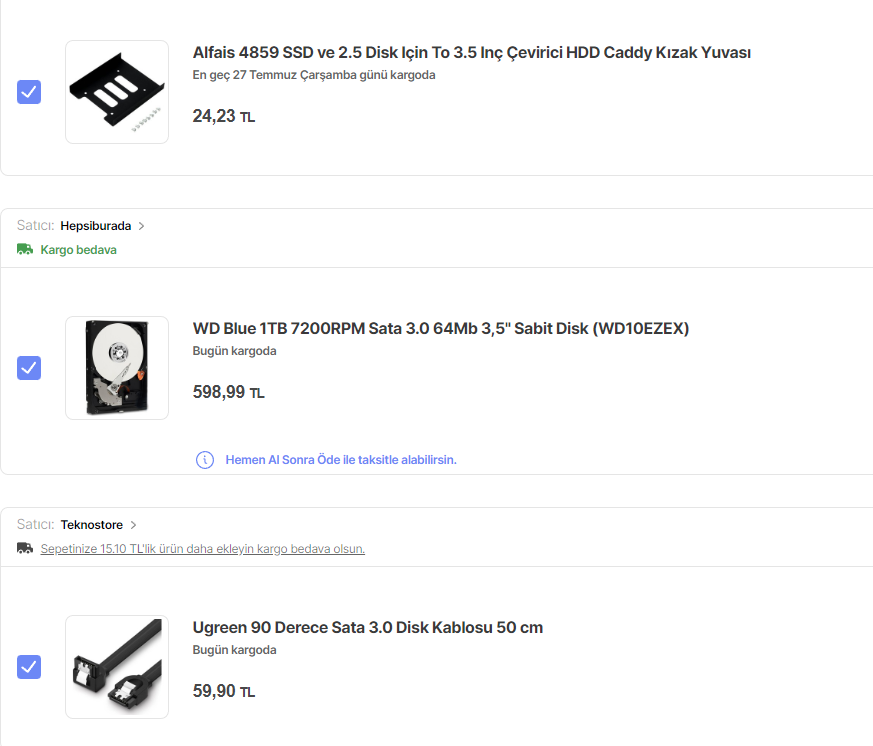Uncheck the Alfais HDD Caddy item checkbox
This screenshot has height=746, width=873.
[x=29, y=93]
